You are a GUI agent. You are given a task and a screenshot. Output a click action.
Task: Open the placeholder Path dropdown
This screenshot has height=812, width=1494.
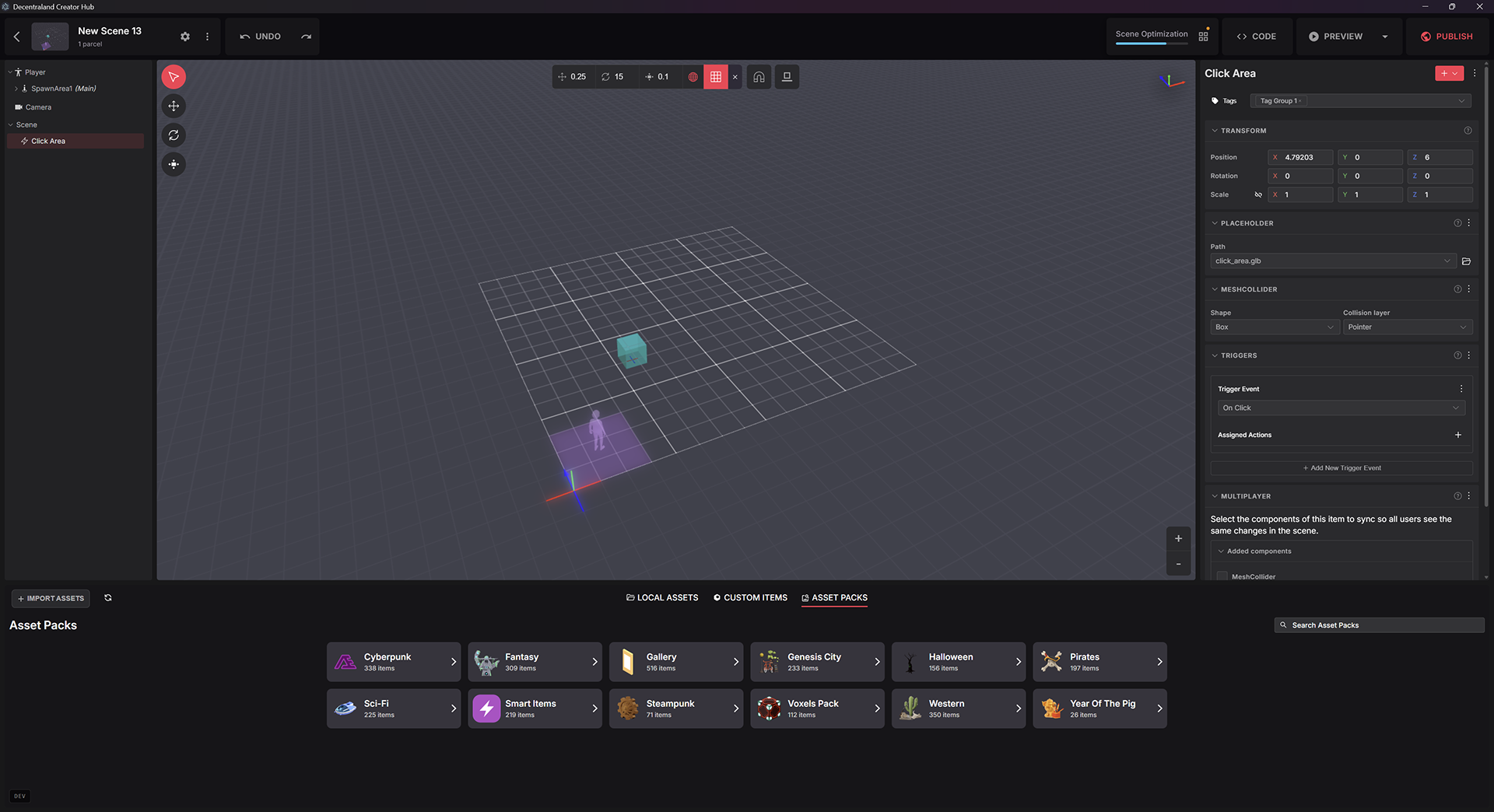(x=1333, y=261)
